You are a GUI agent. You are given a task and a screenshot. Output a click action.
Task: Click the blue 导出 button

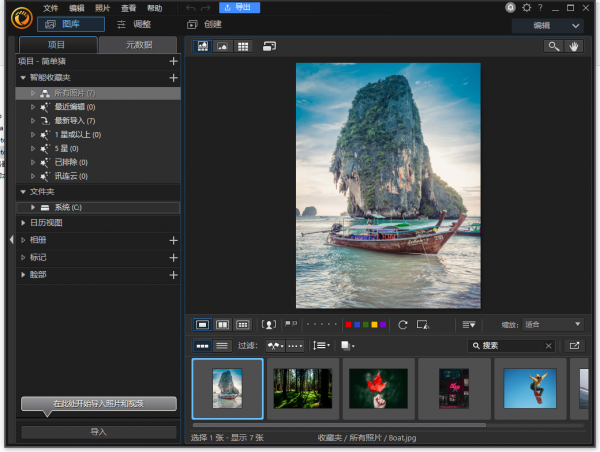click(240, 8)
